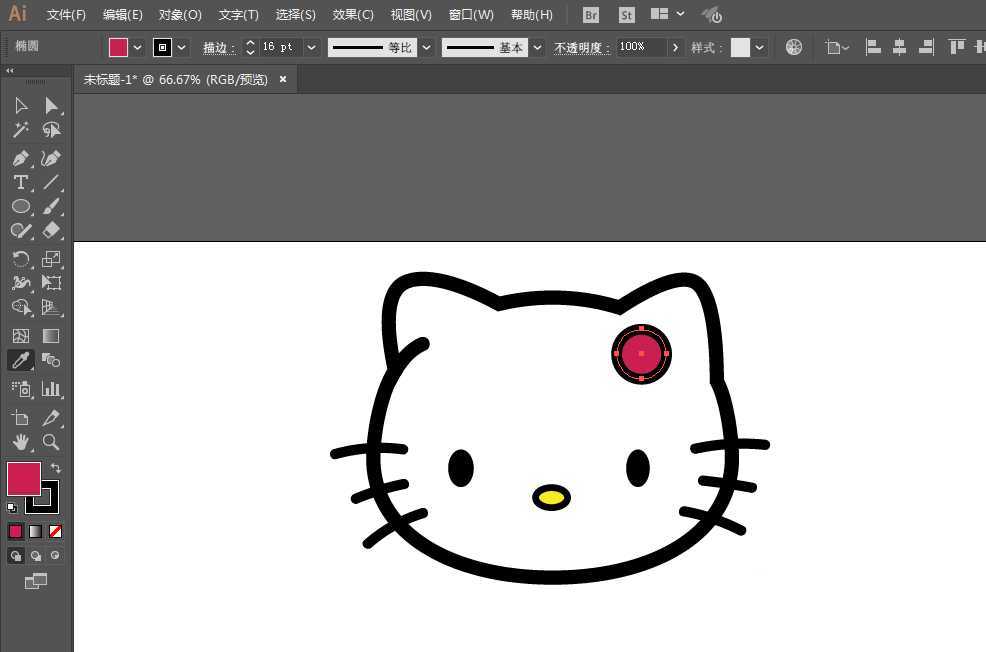This screenshot has height=652, width=986.
Task: Select the Eyedropper tool
Action: pos(21,361)
